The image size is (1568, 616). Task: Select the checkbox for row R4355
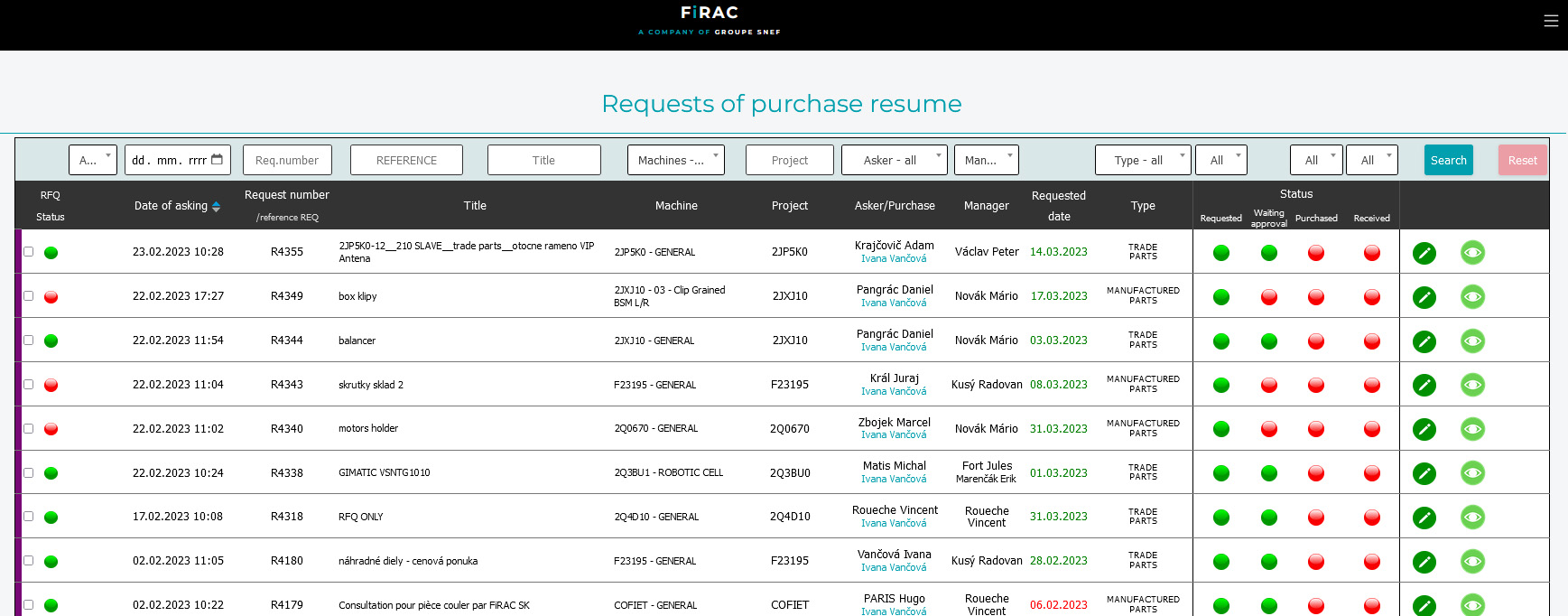28,252
